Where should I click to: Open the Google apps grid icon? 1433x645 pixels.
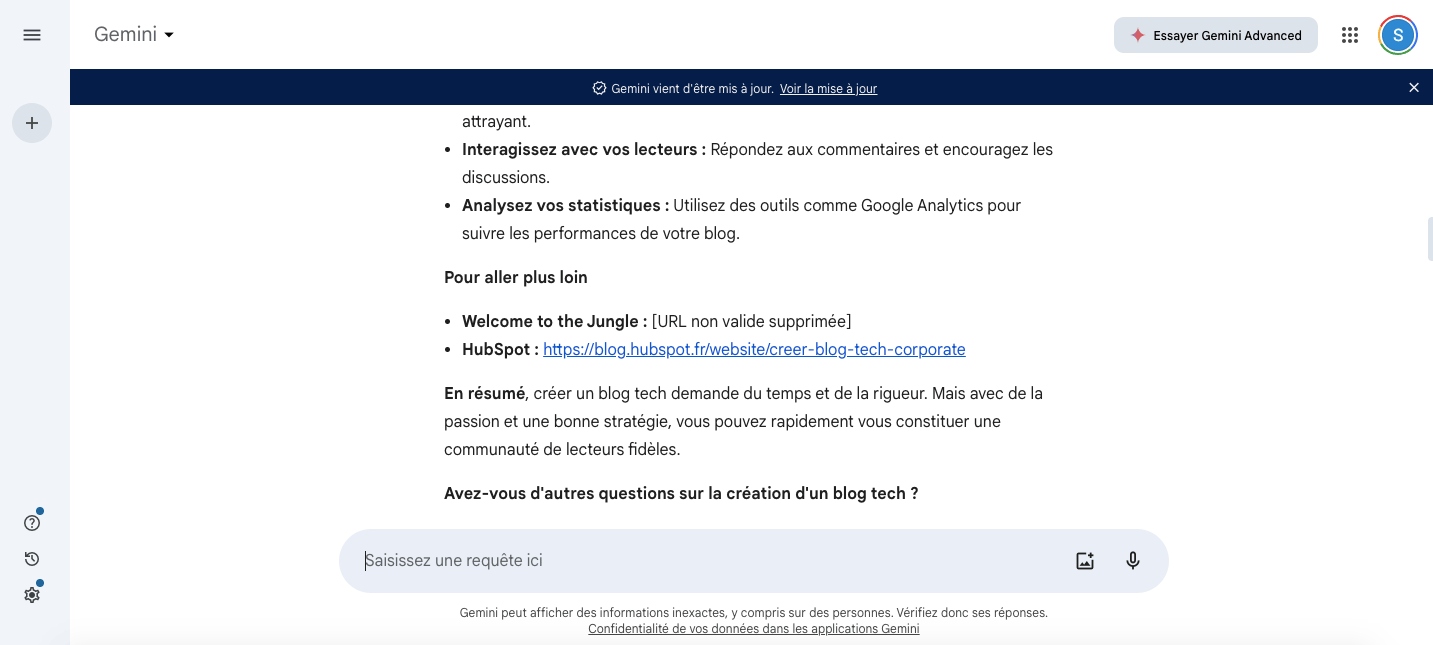[x=1350, y=35]
